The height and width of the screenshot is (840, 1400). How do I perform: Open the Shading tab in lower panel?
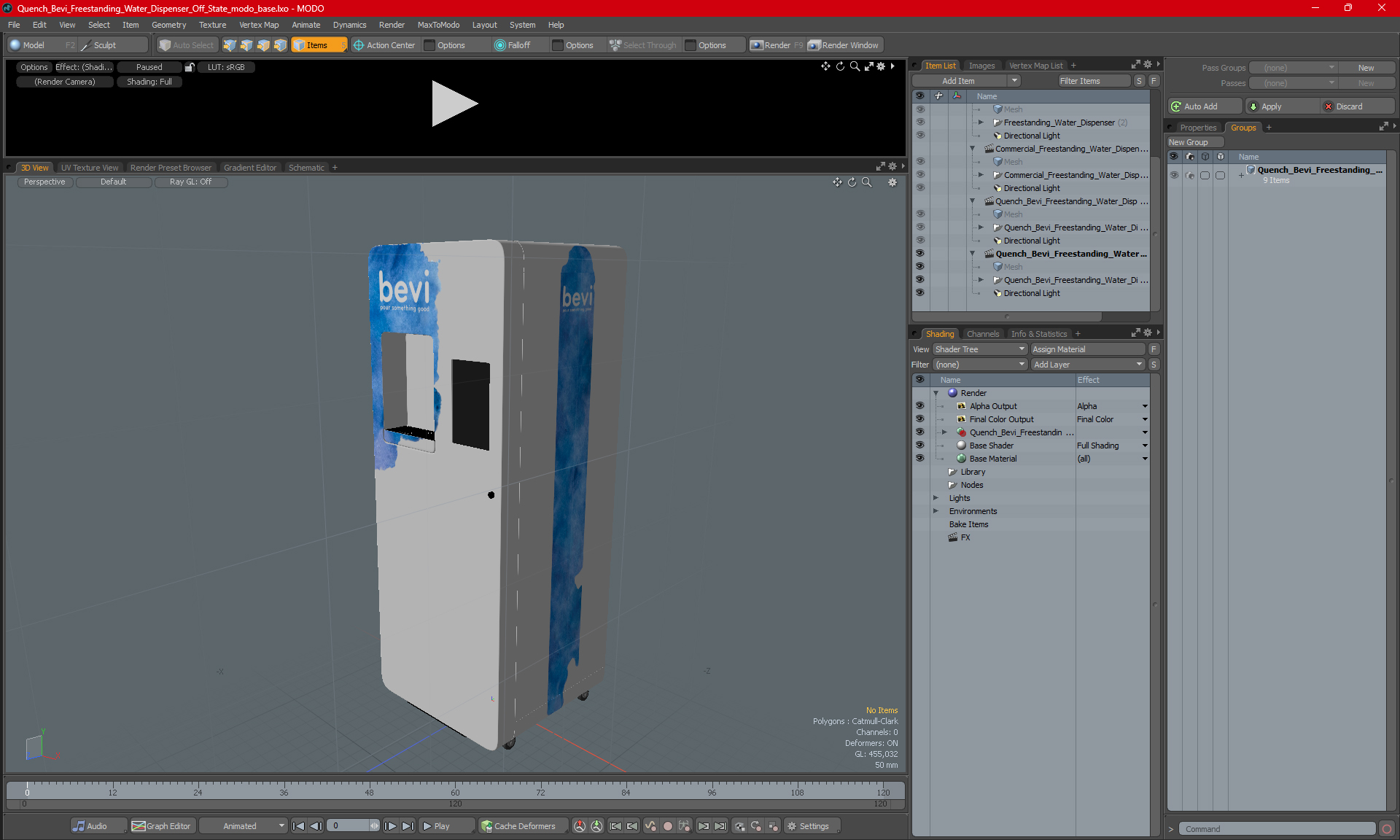coord(938,332)
